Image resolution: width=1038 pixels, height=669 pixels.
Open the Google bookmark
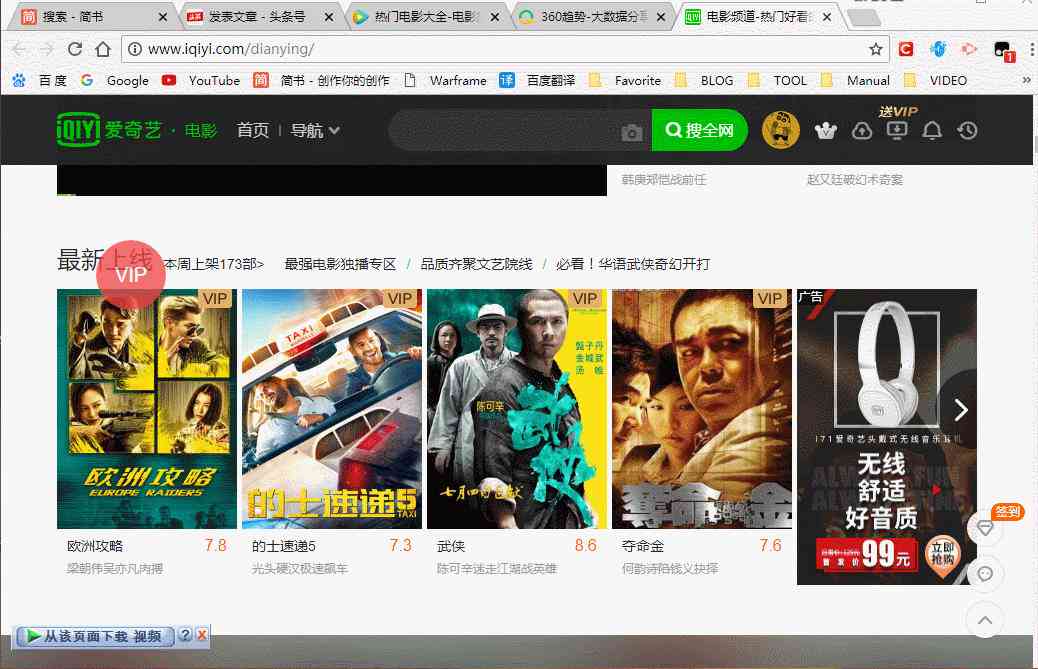(x=115, y=81)
